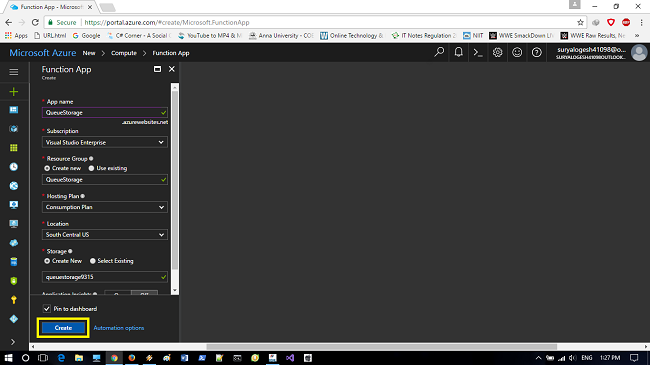This screenshot has width=650, height=365.
Task: Open the help question mark icon
Action: coord(536,52)
